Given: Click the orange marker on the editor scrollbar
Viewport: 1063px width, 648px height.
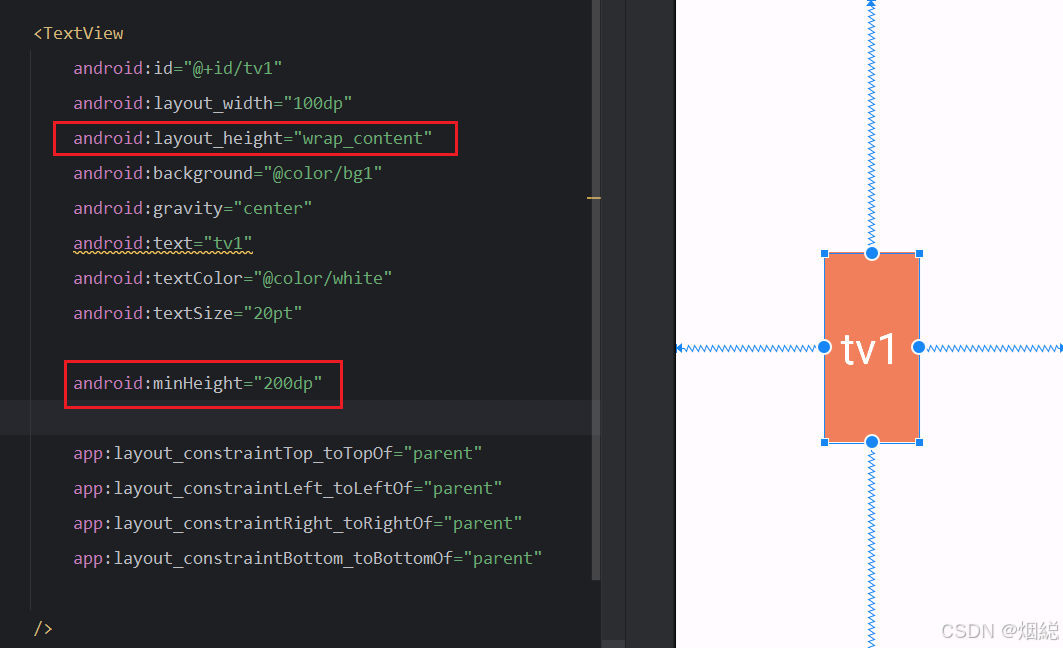Looking at the screenshot, I should click(594, 197).
